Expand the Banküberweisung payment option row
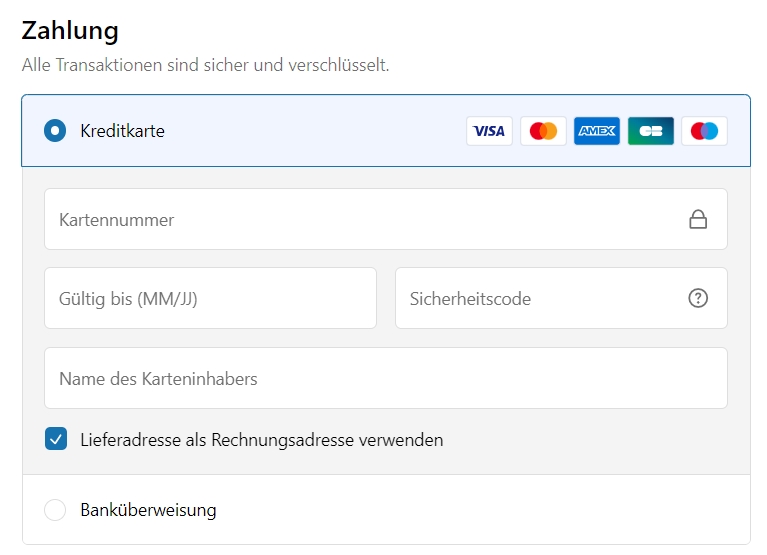Screen dimensions: 767x555 pos(386,510)
